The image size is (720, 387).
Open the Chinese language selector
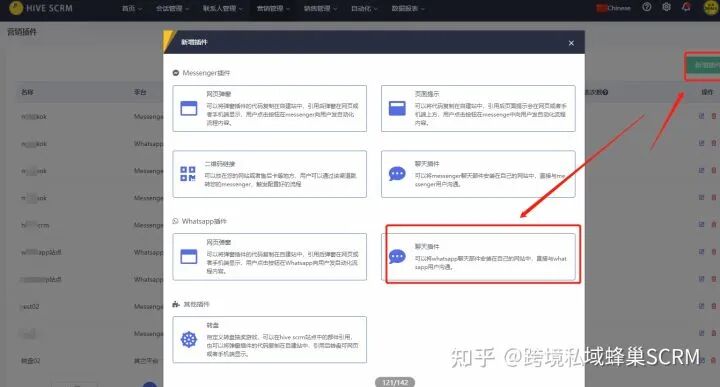pyautogui.click(x=613, y=8)
